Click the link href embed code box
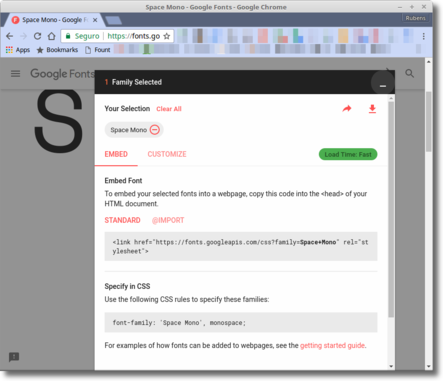The image size is (443, 381). (x=241, y=246)
